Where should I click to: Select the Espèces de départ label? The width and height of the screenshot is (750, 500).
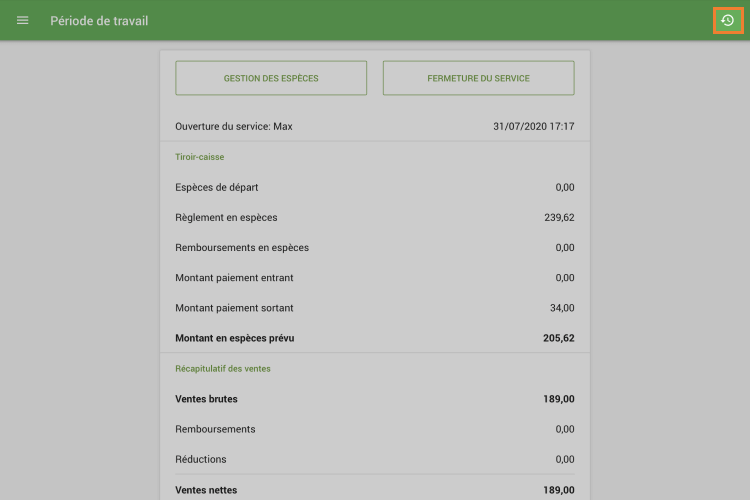pyautogui.click(x=217, y=187)
